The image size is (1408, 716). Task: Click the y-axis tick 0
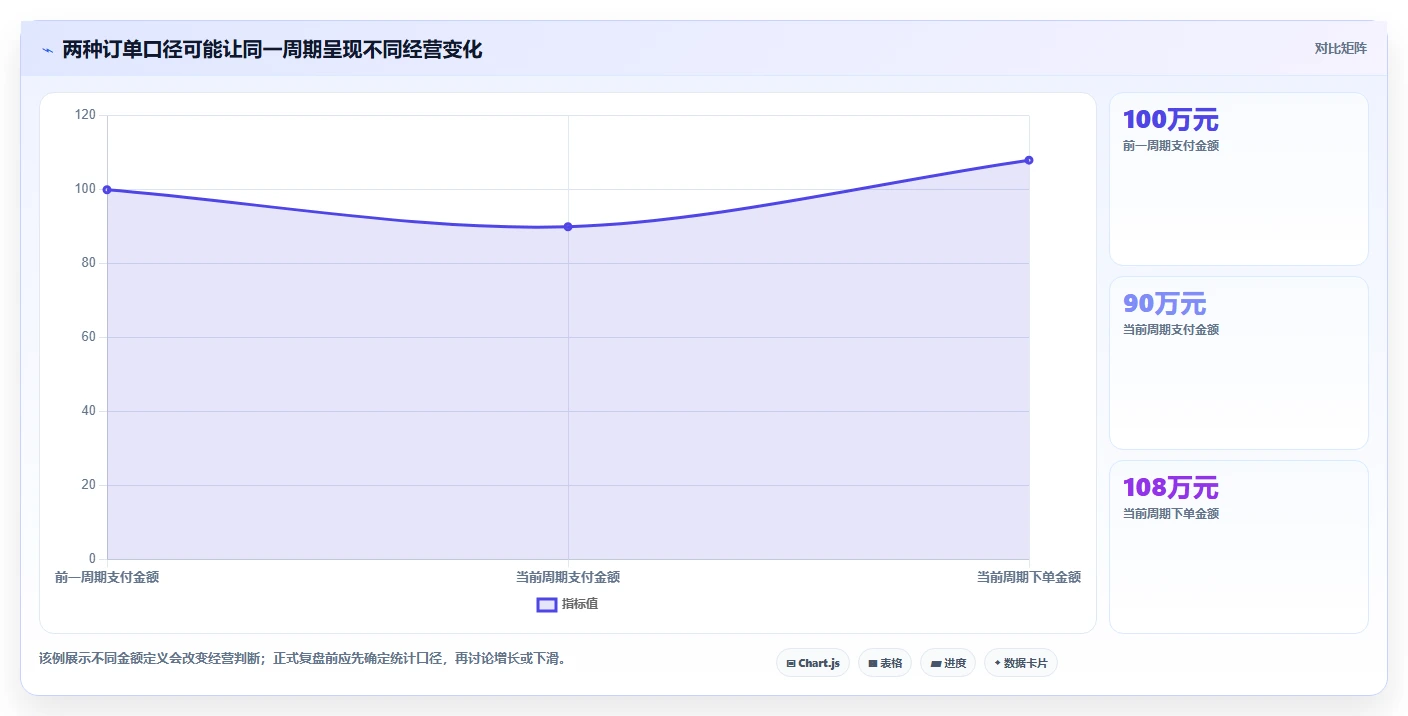(92, 559)
